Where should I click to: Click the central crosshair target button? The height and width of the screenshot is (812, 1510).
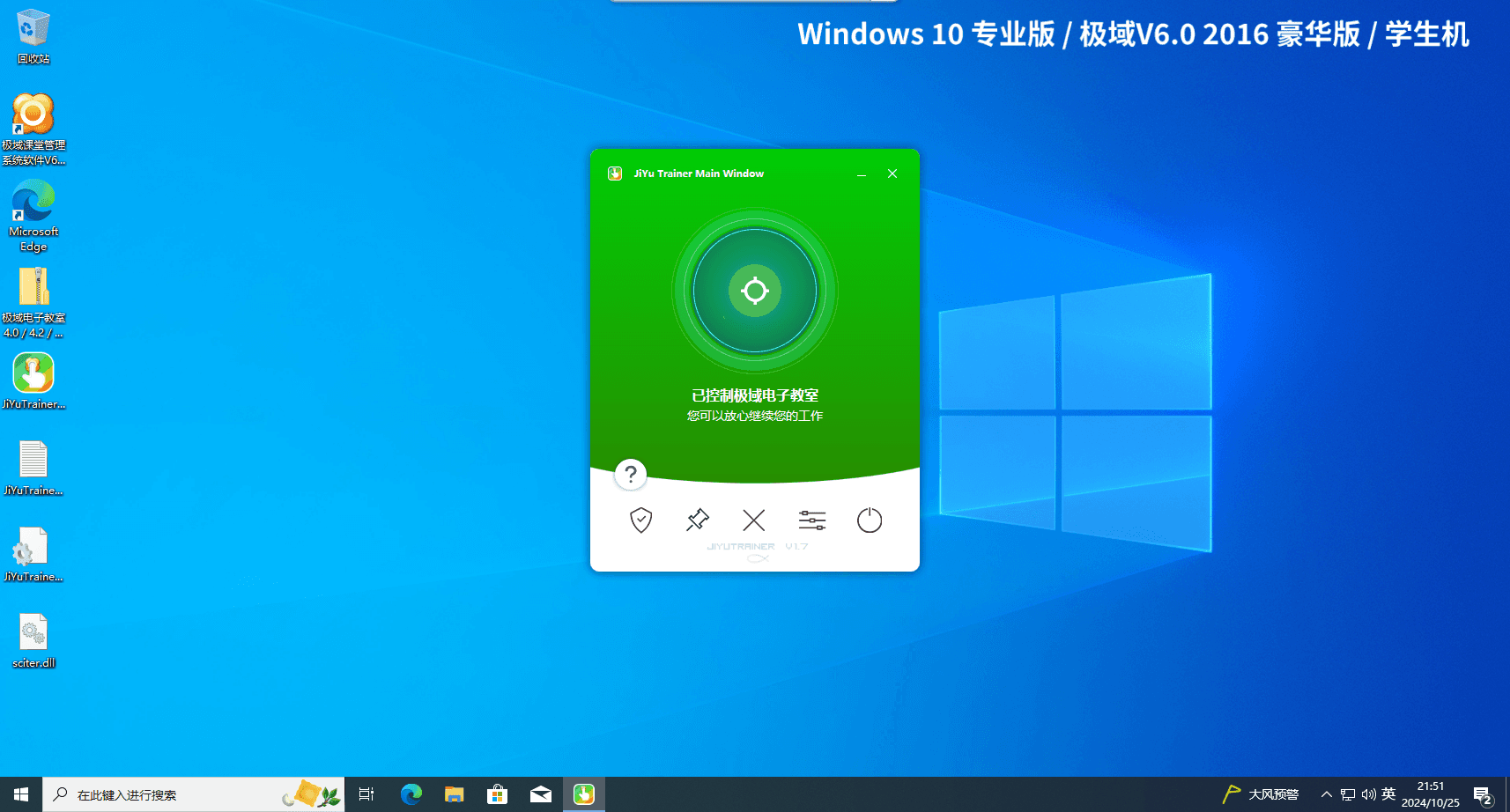(x=755, y=291)
